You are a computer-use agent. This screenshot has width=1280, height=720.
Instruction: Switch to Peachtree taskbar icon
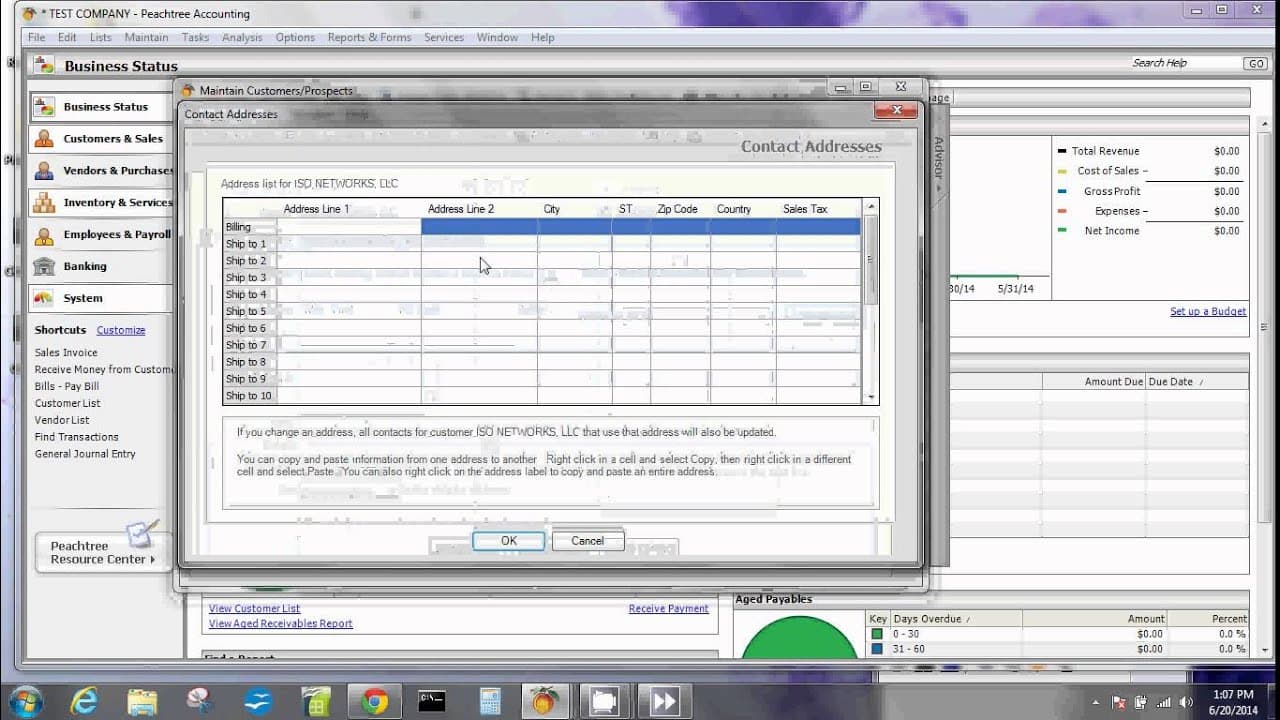pos(546,701)
